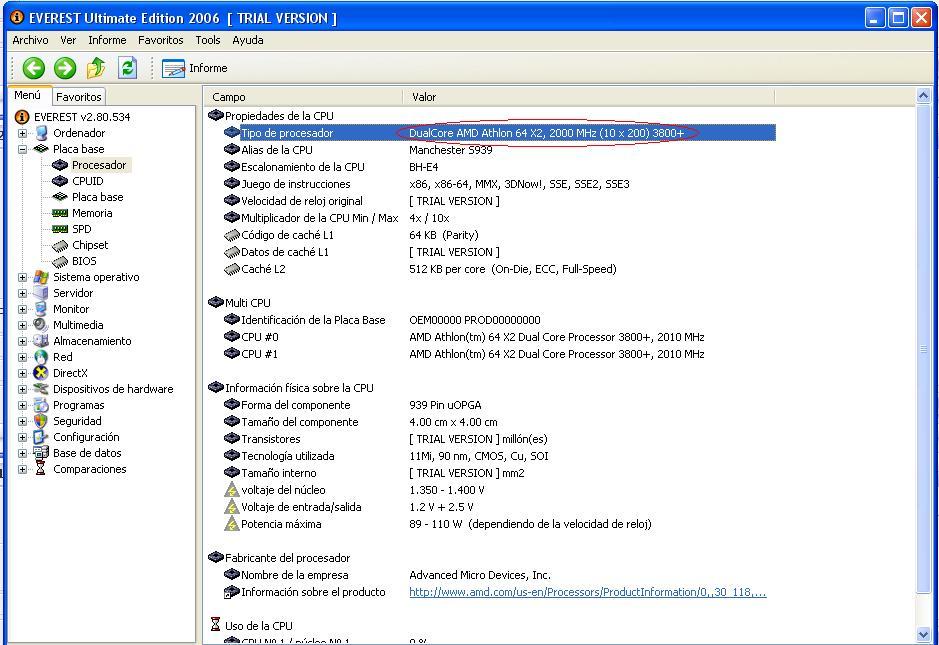The height and width of the screenshot is (645, 939).
Task: Click the vertical scrollbar down arrow
Action: tap(923, 634)
